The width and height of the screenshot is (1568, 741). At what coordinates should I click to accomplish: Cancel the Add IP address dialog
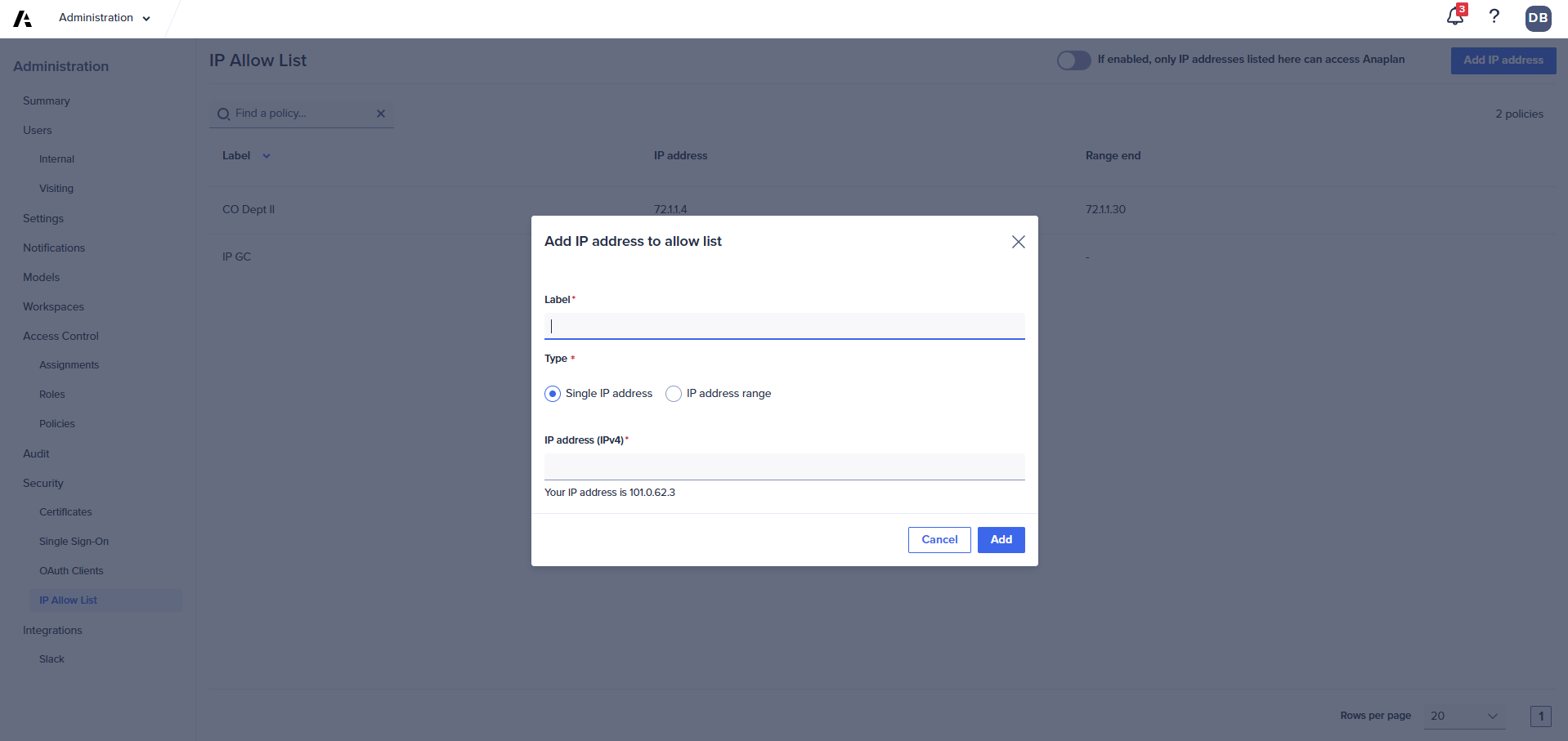939,540
